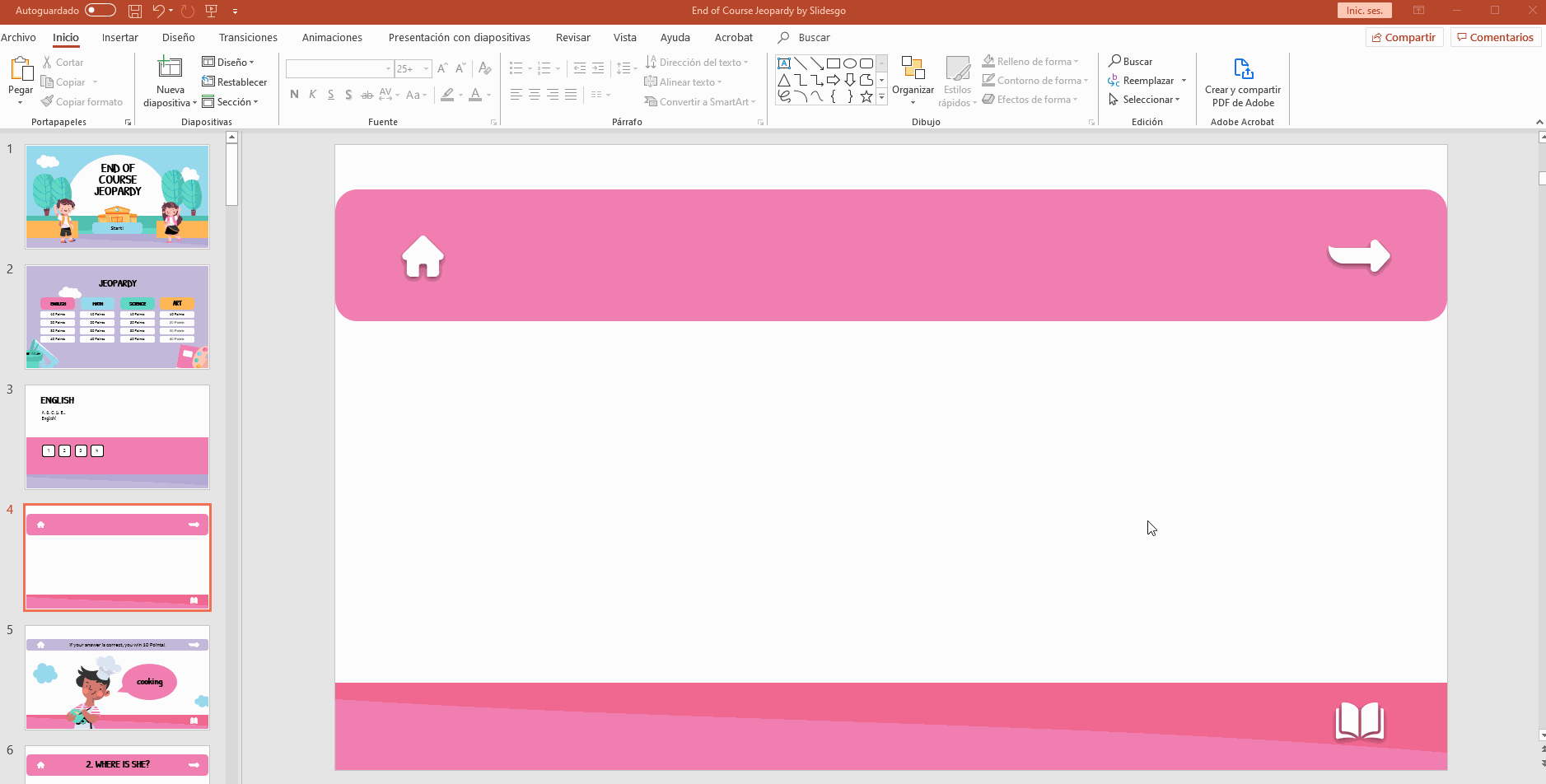1546x784 pixels.
Task: Center text in Párrafo group
Action: point(535,95)
